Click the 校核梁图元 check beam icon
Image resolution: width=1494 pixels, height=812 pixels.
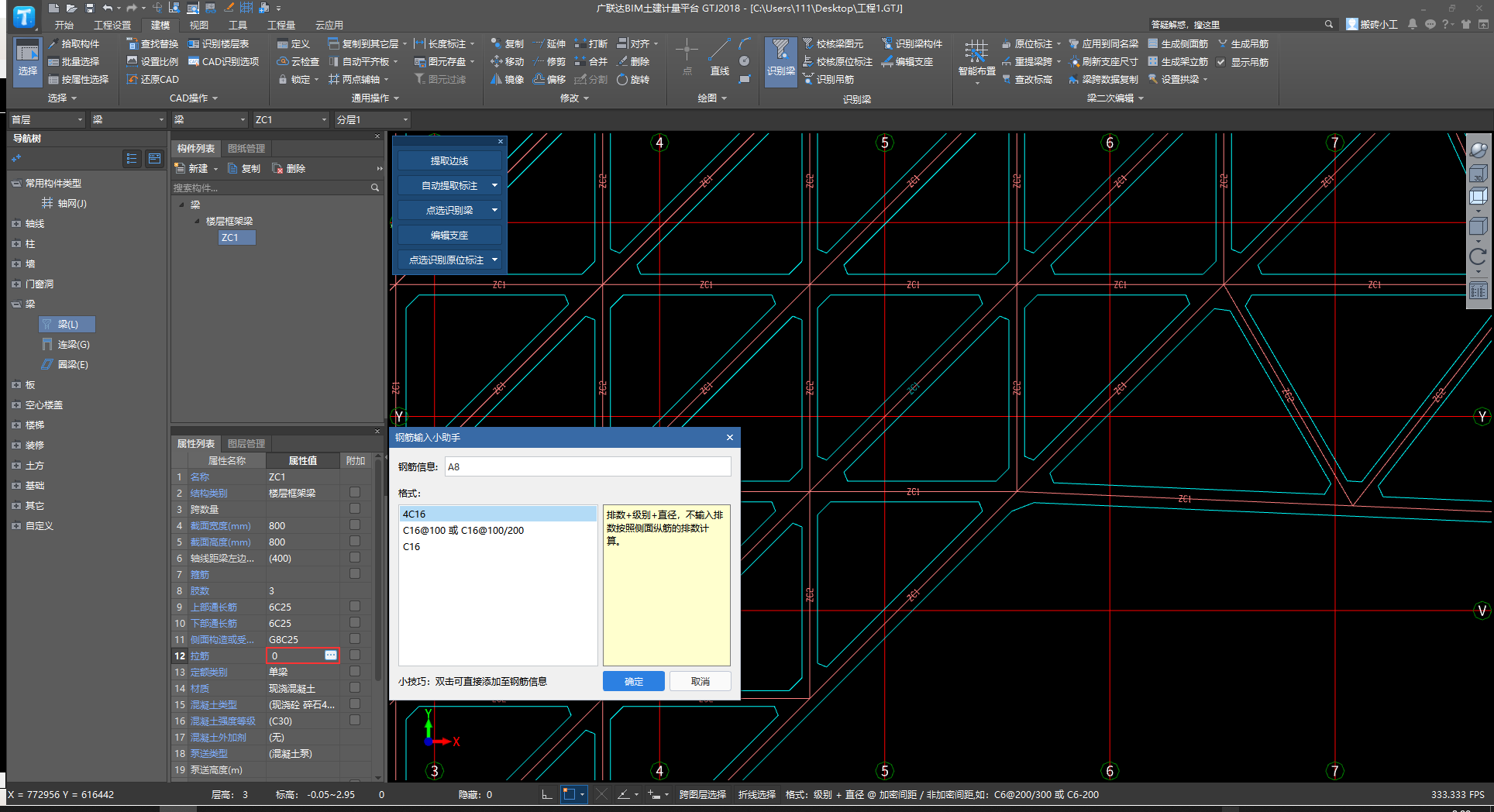point(808,44)
